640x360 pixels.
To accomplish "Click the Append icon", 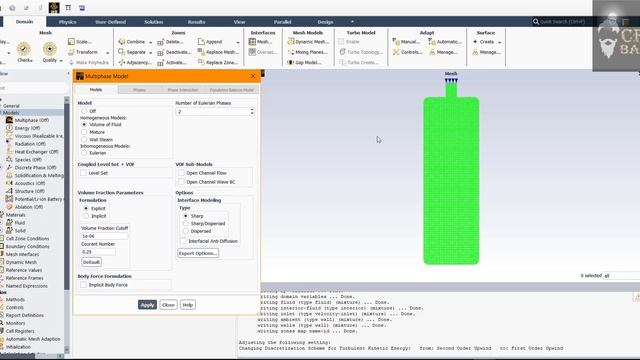I will pyautogui.click(x=201, y=42).
